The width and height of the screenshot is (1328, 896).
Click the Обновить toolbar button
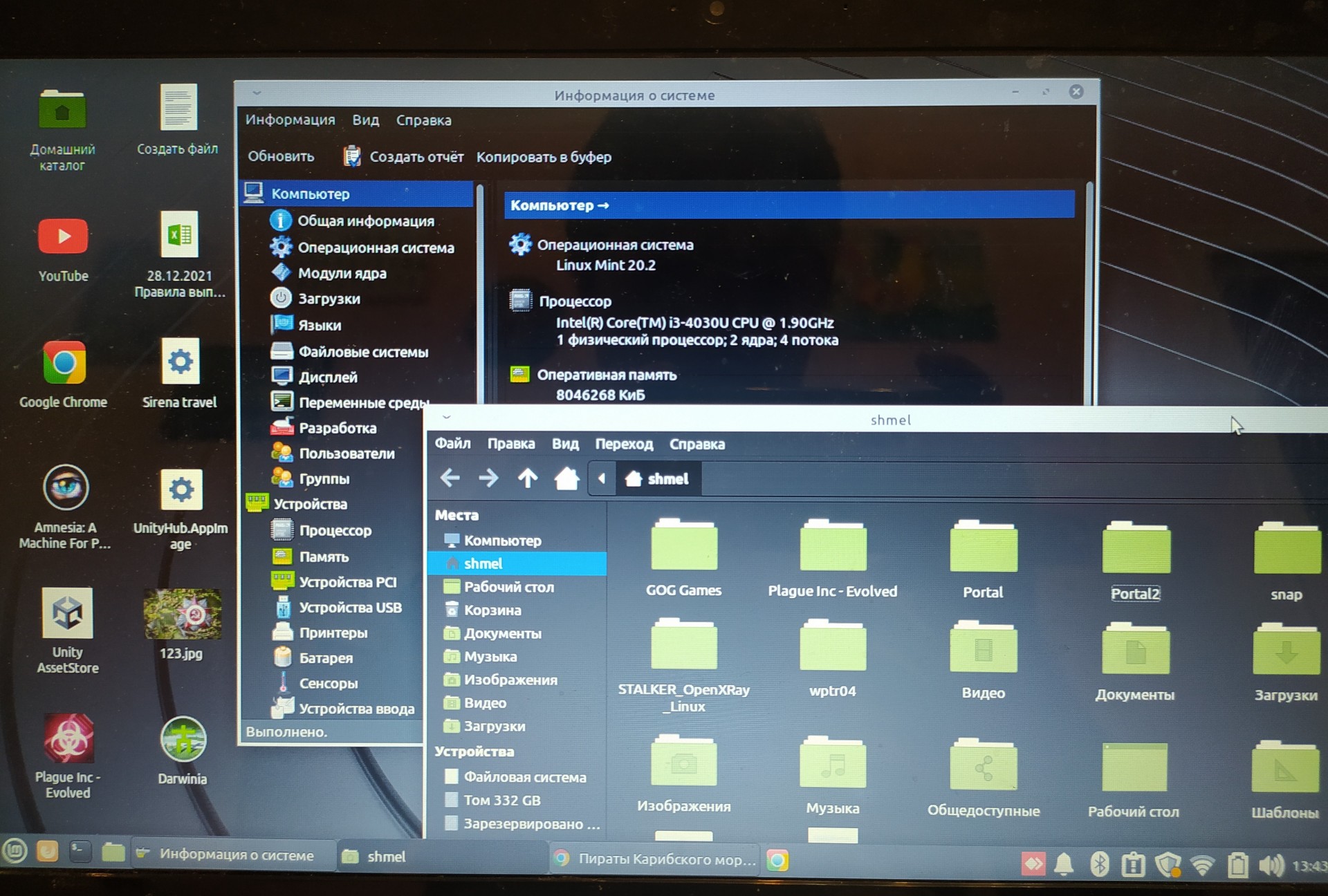point(281,156)
